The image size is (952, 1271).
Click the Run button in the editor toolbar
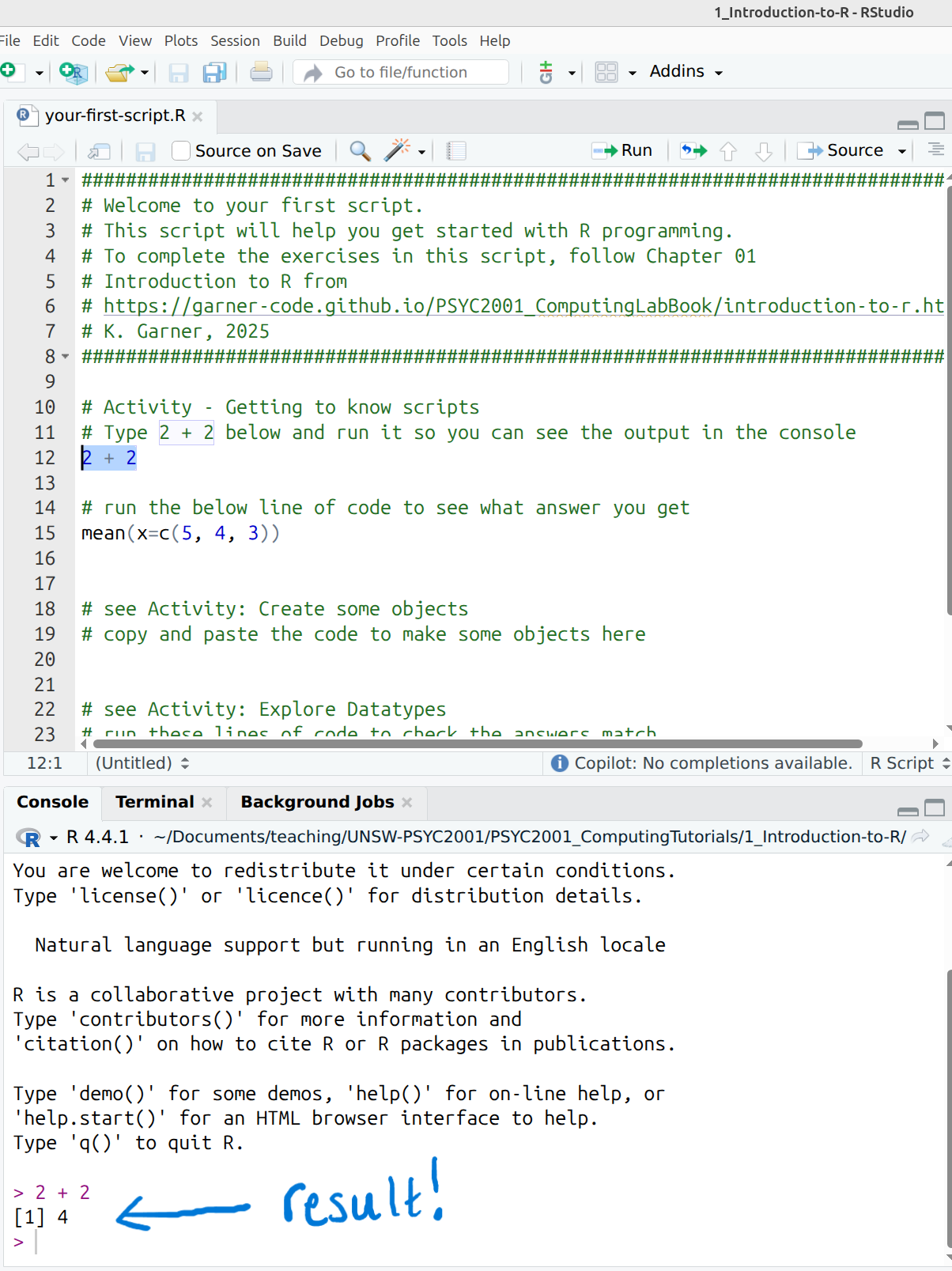[623, 150]
